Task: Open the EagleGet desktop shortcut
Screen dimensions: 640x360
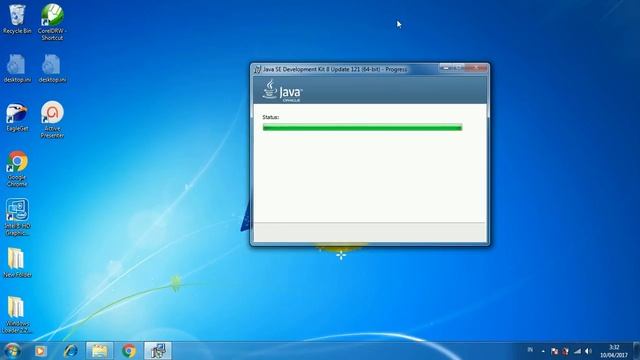Action: pyautogui.click(x=17, y=117)
